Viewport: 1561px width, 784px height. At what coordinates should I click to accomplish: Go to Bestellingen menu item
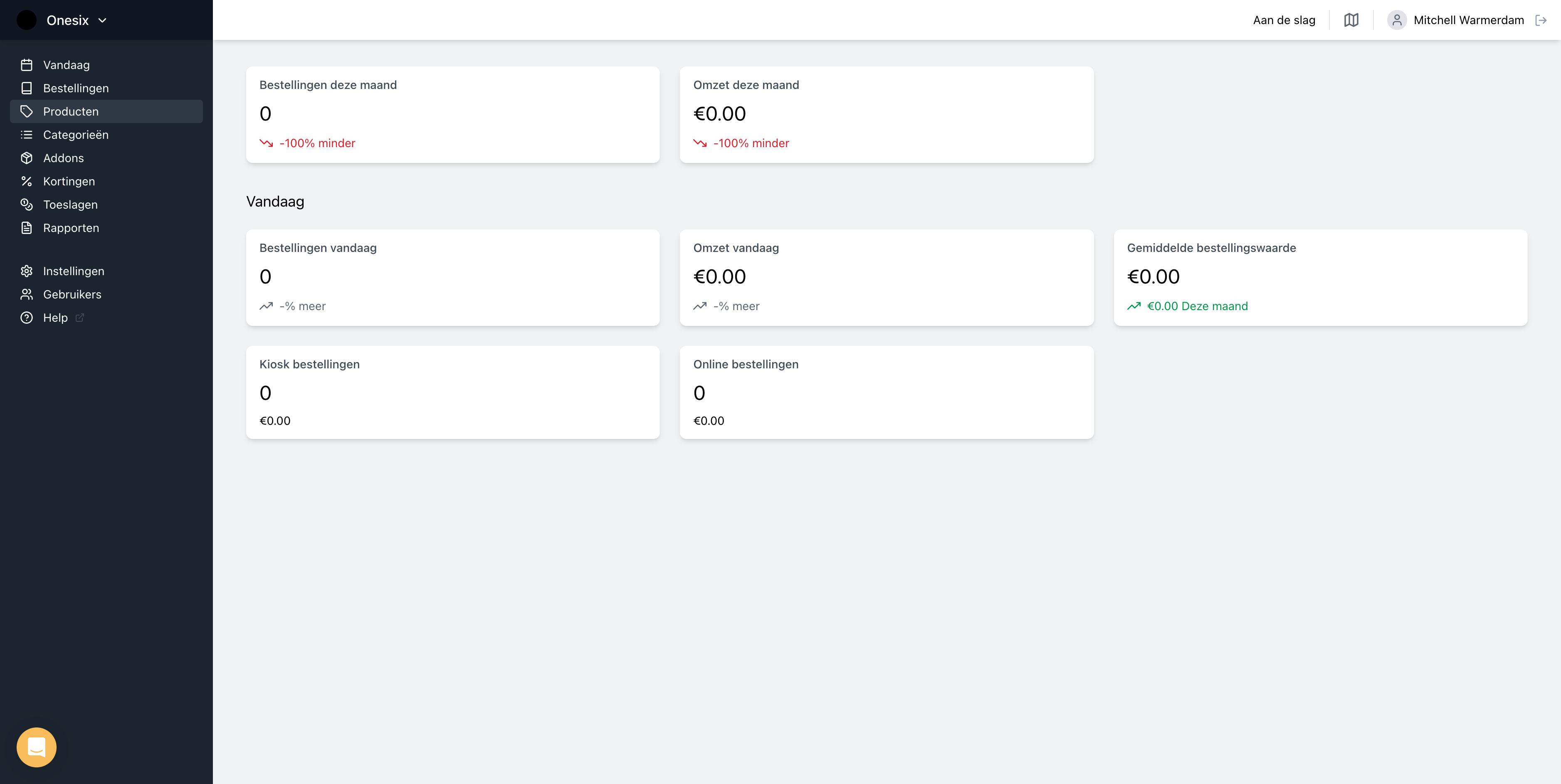106,89
